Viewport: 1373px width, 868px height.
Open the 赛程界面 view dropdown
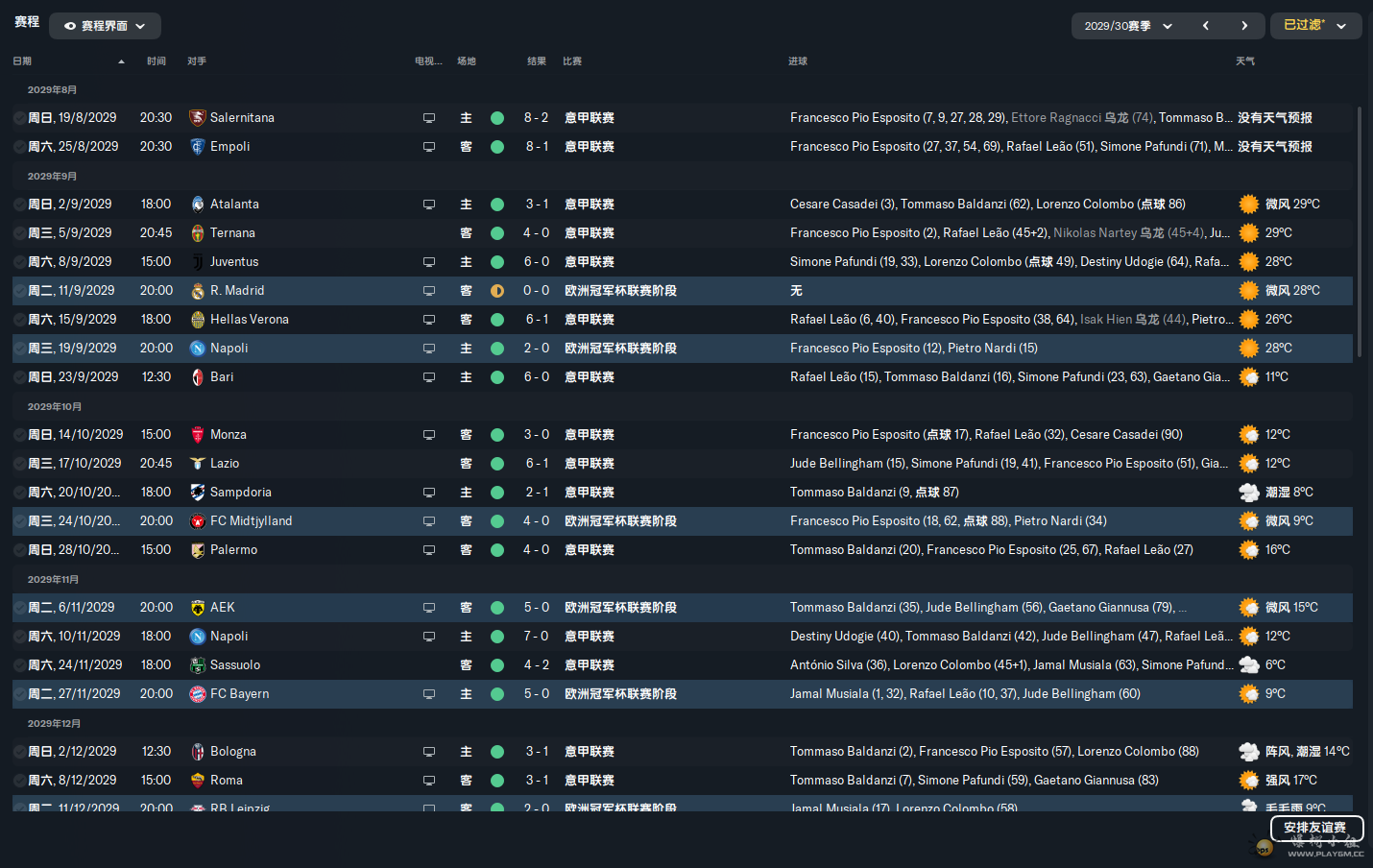pyautogui.click(x=105, y=26)
